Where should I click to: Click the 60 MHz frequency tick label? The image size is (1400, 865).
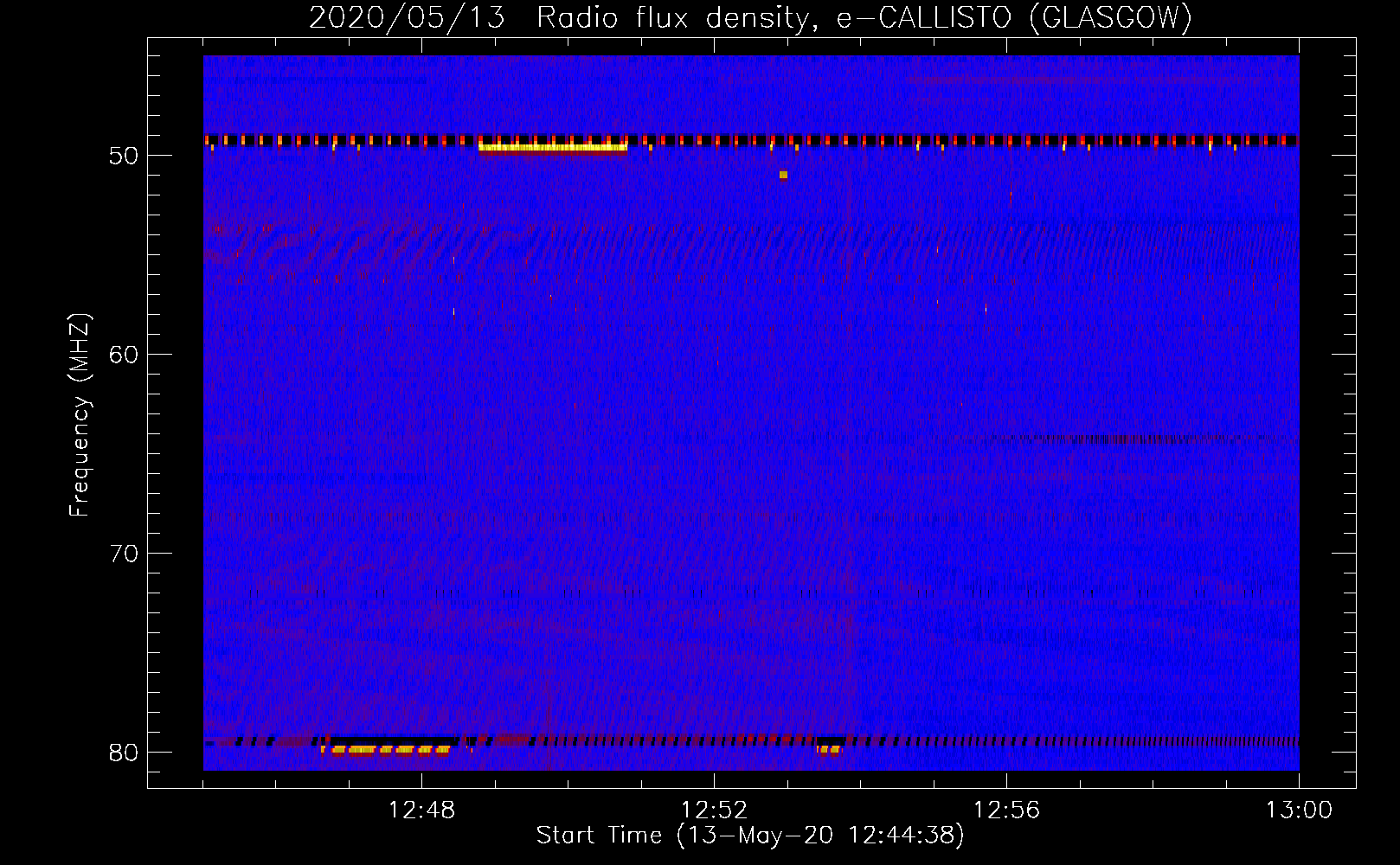(x=125, y=355)
